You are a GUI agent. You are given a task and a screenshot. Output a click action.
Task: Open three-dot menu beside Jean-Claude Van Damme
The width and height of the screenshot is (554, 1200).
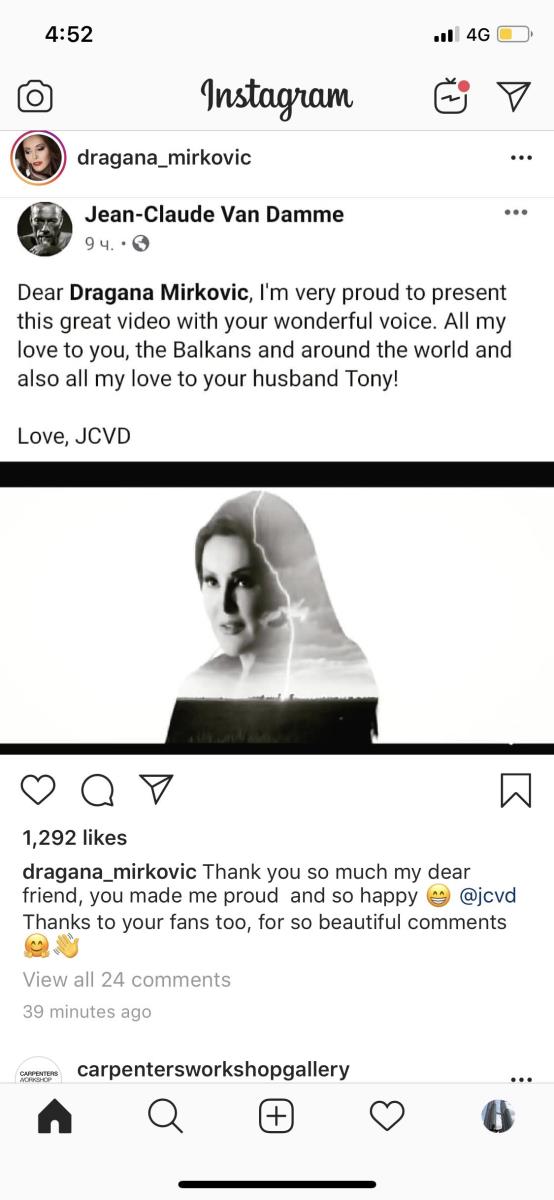(515, 212)
